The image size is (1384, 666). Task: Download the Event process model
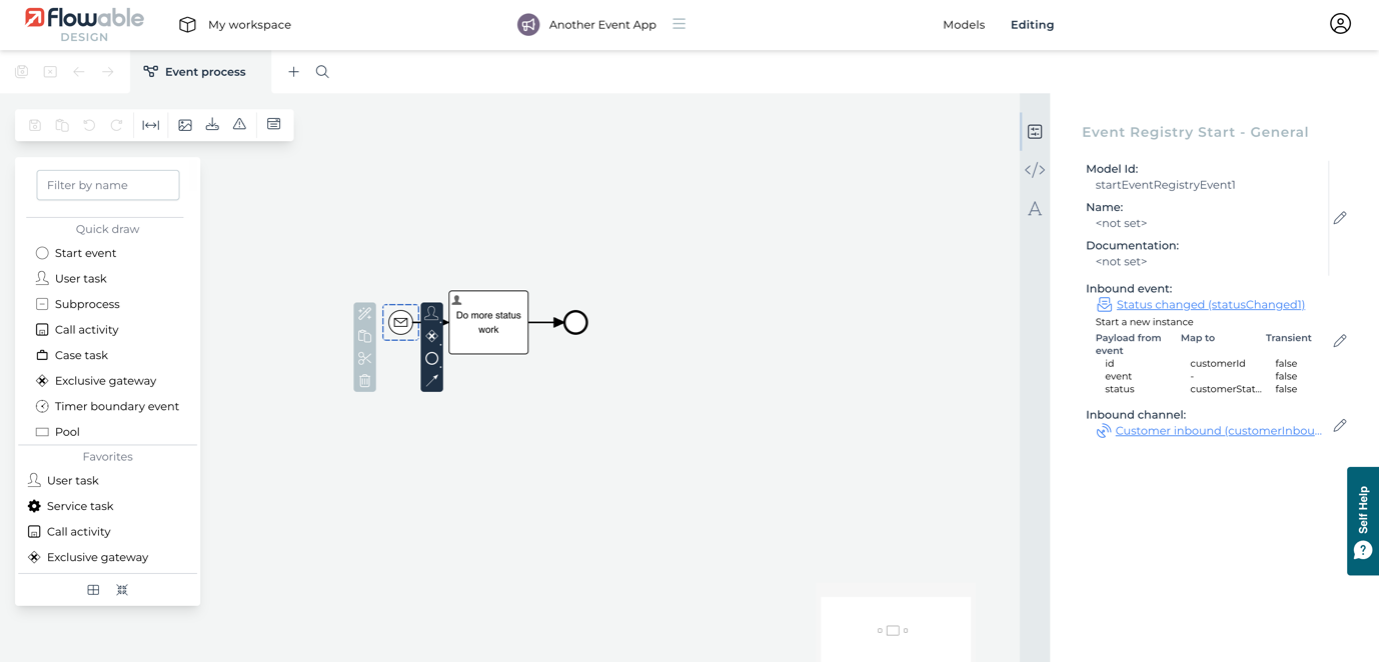[x=212, y=124]
